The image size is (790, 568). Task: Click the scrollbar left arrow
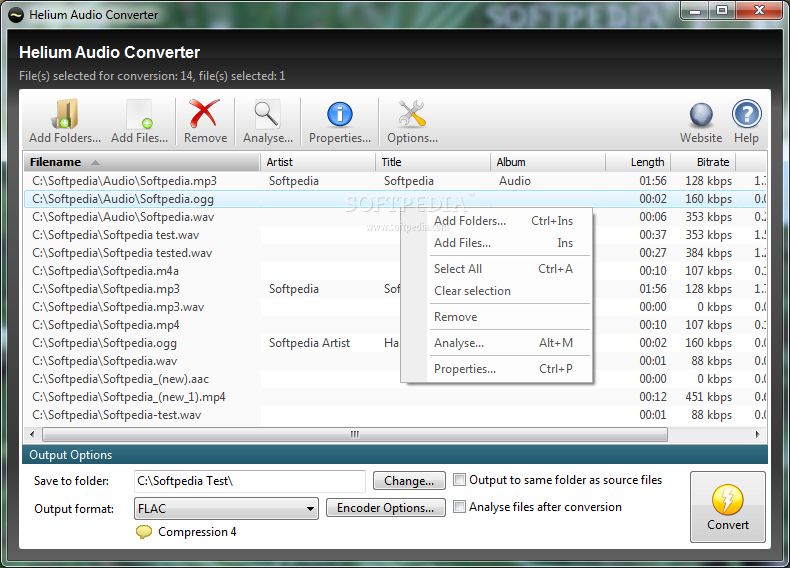coord(32,434)
